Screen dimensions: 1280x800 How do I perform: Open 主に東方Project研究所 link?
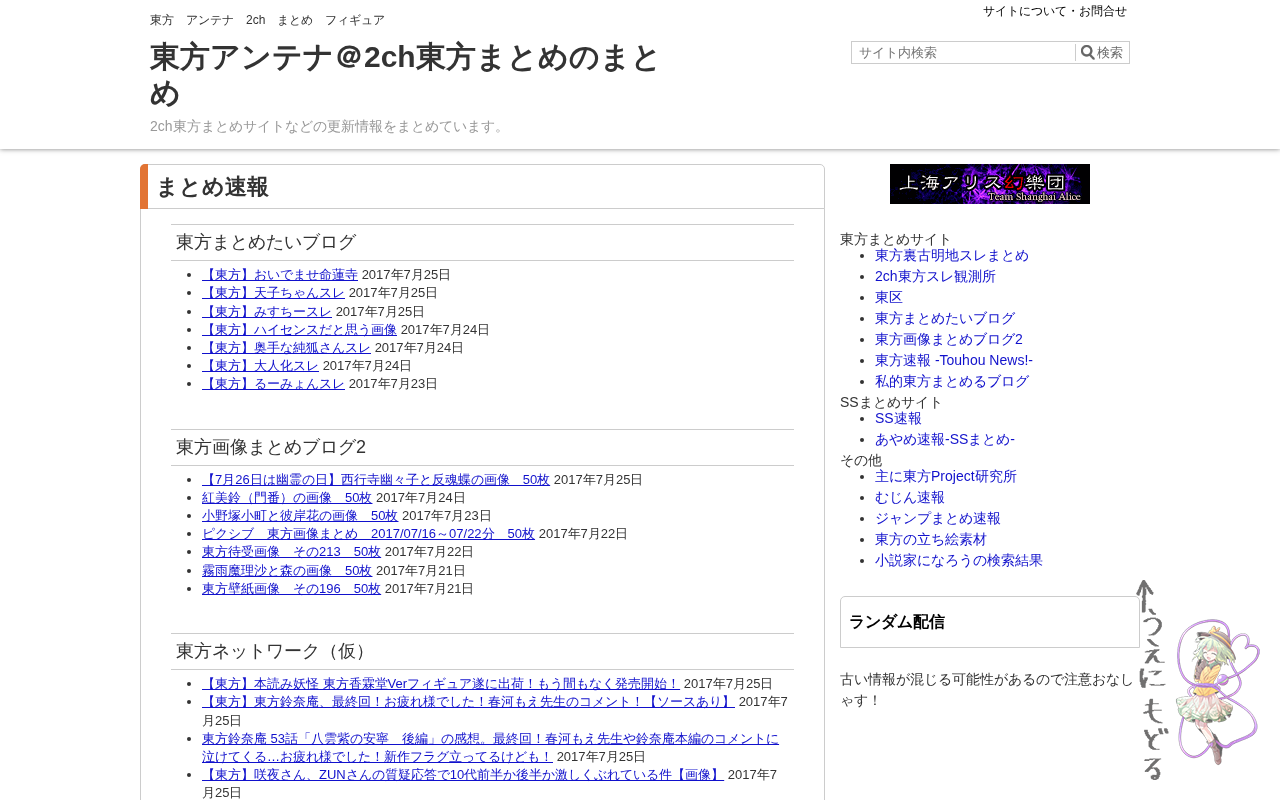(946, 476)
